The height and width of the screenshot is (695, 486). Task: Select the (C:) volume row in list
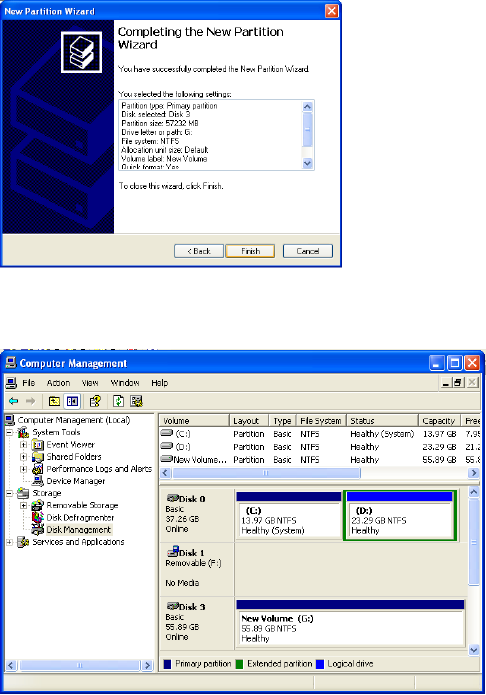320,434
